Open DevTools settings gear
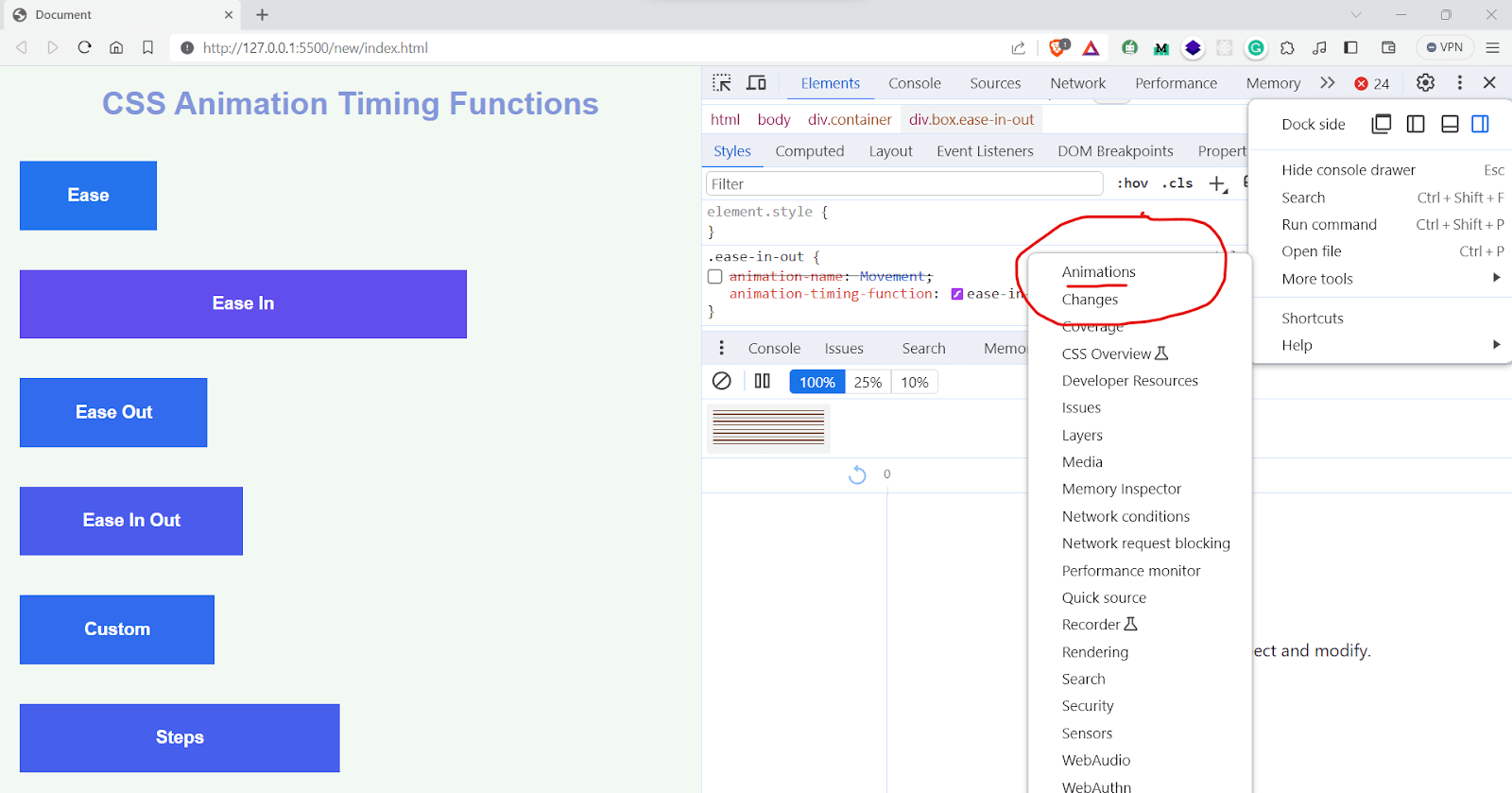This screenshot has width=1512, height=793. [1425, 83]
